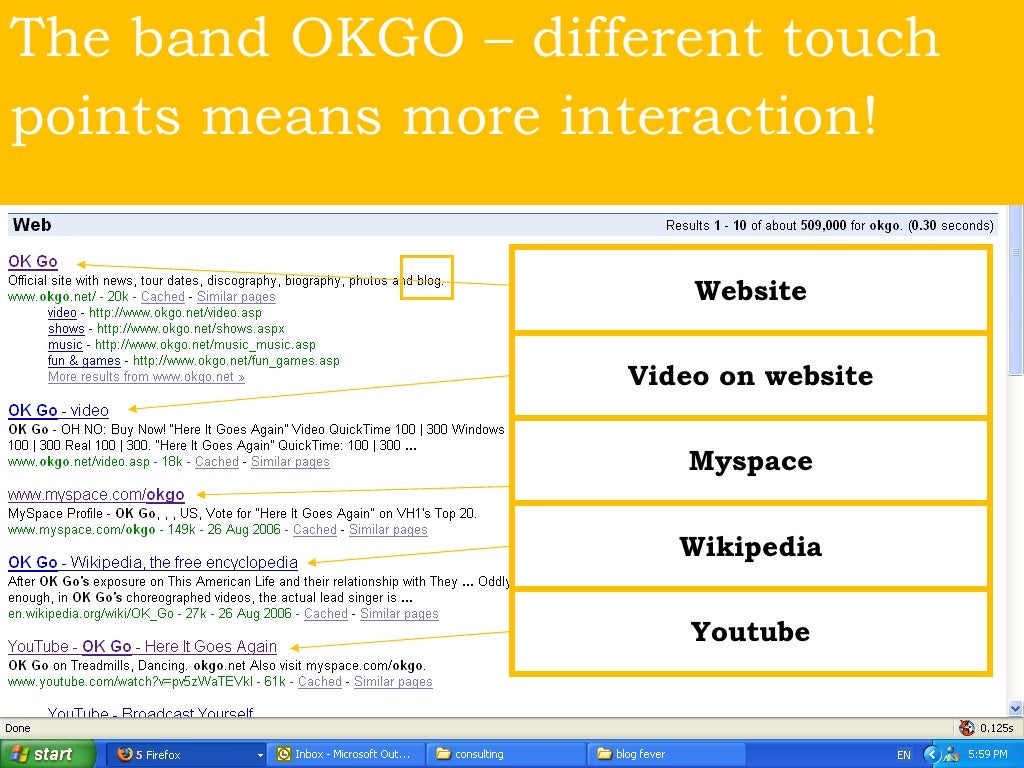
Task: Click the green "www.okgo.net/video.asp - 18k" text
Action: tap(95, 462)
